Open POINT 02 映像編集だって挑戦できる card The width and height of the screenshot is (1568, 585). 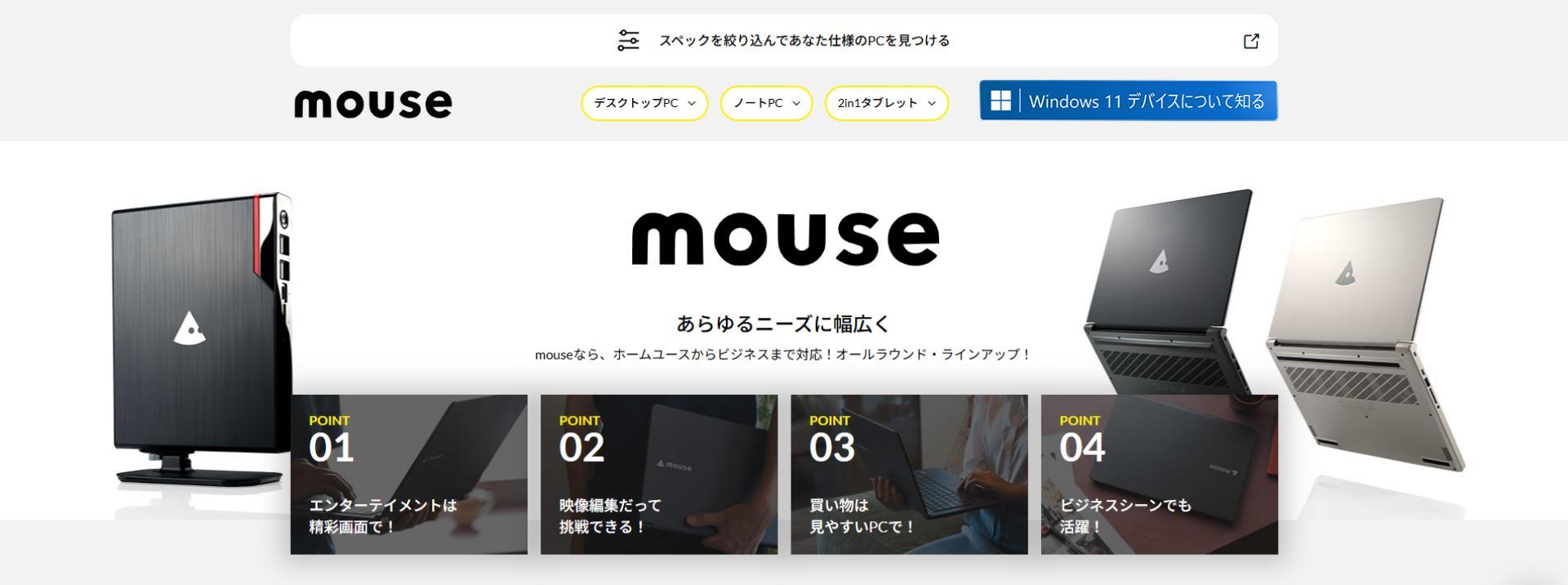659,474
